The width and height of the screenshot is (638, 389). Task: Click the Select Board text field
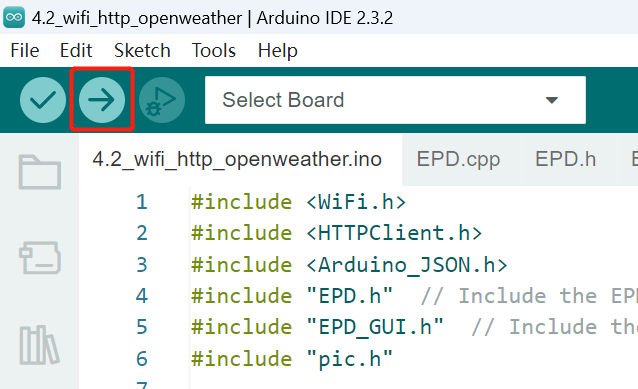395,100
